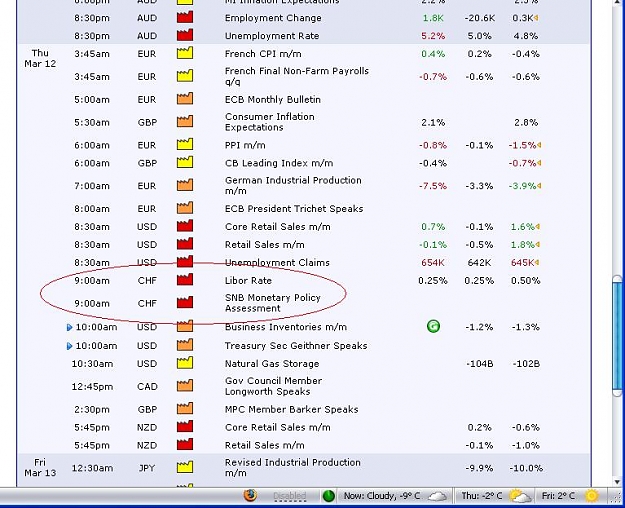
Task: Click the 'Thu Mar 12' date cell
Action: pos(40,58)
